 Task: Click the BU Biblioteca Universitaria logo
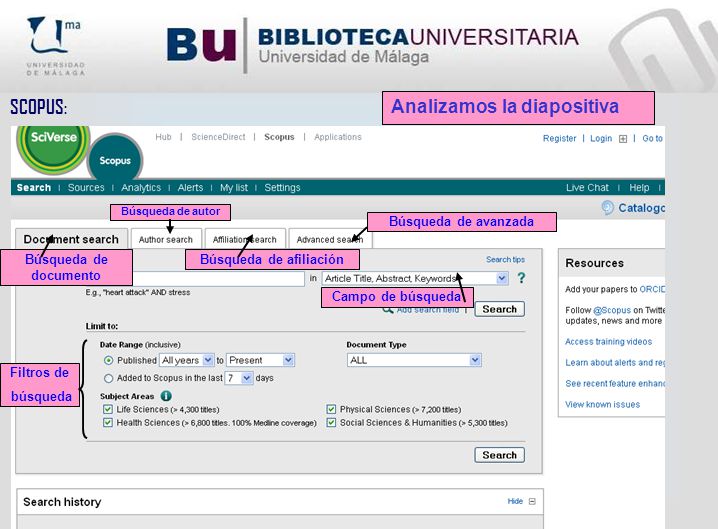[x=373, y=45]
